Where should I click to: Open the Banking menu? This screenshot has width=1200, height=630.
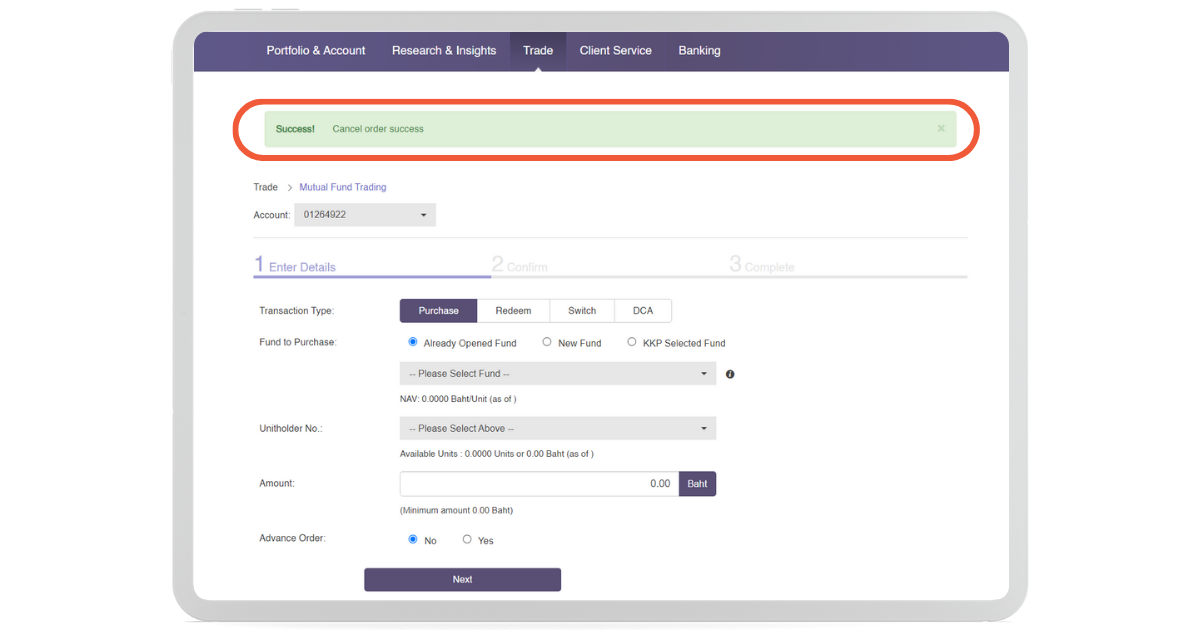(699, 51)
